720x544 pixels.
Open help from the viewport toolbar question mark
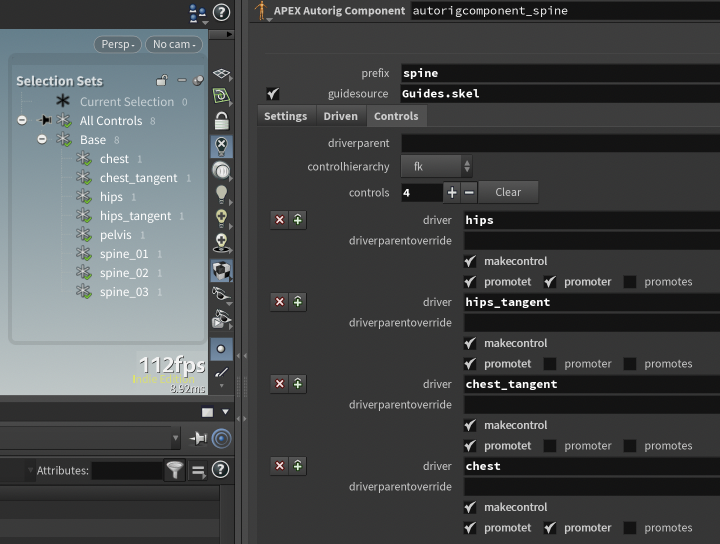click(x=221, y=12)
